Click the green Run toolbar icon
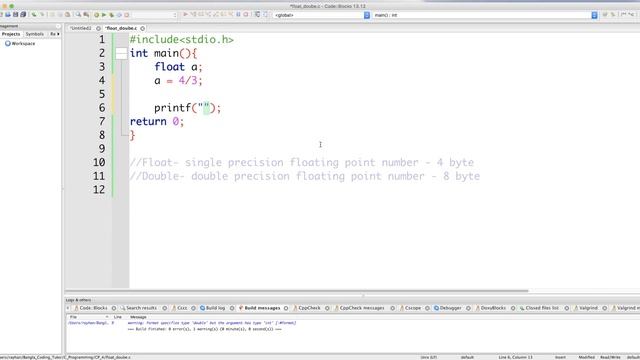Viewport: 640px width, 360px height. [104, 15]
